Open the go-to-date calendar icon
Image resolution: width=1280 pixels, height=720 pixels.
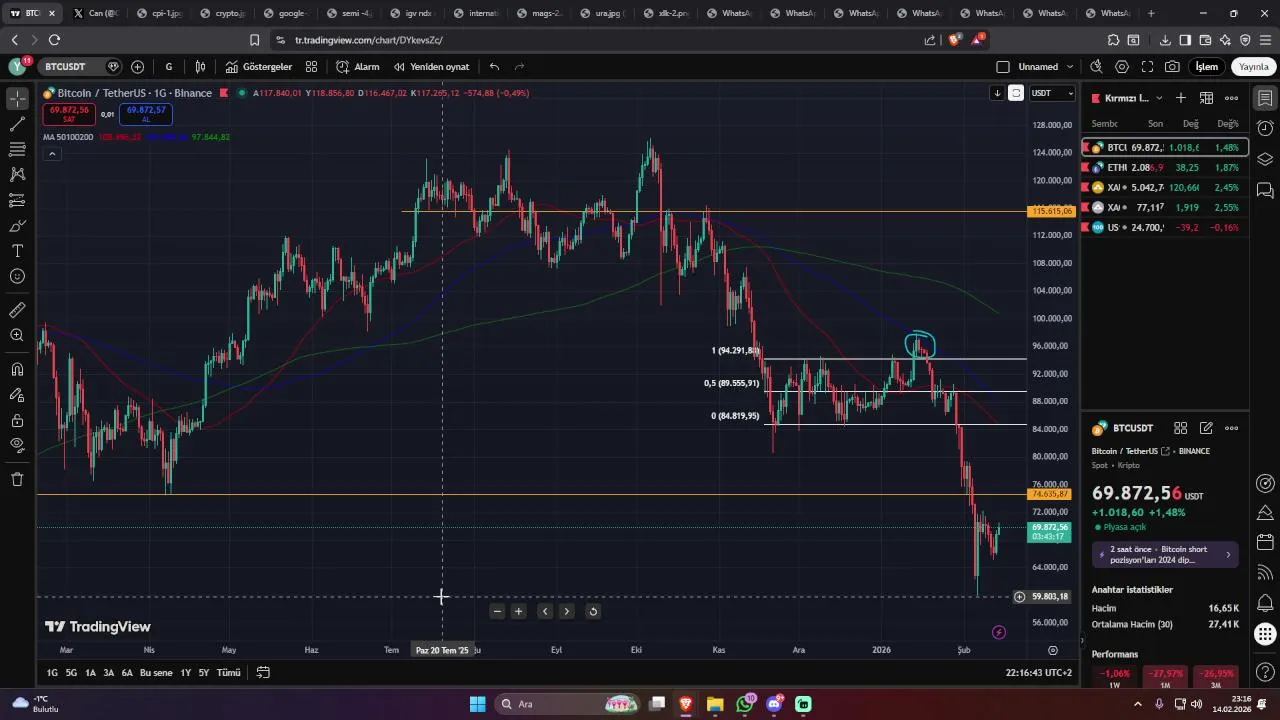(263, 673)
